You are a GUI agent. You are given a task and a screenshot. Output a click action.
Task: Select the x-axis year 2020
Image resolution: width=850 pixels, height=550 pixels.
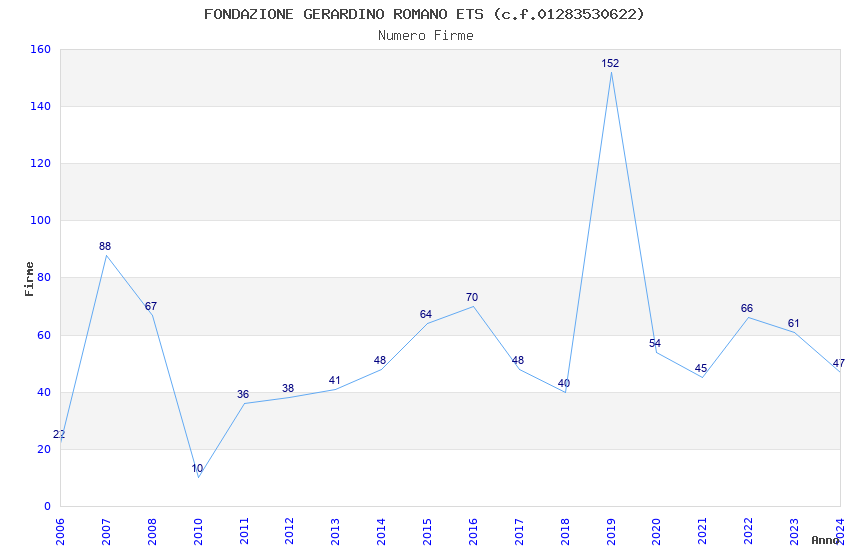pyautogui.click(x=656, y=531)
